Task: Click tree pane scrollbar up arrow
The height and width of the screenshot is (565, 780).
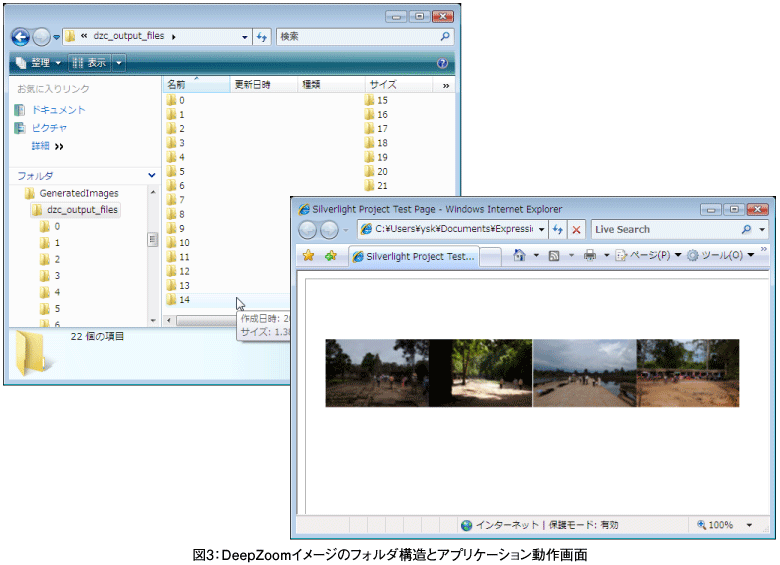Action: click(x=153, y=192)
